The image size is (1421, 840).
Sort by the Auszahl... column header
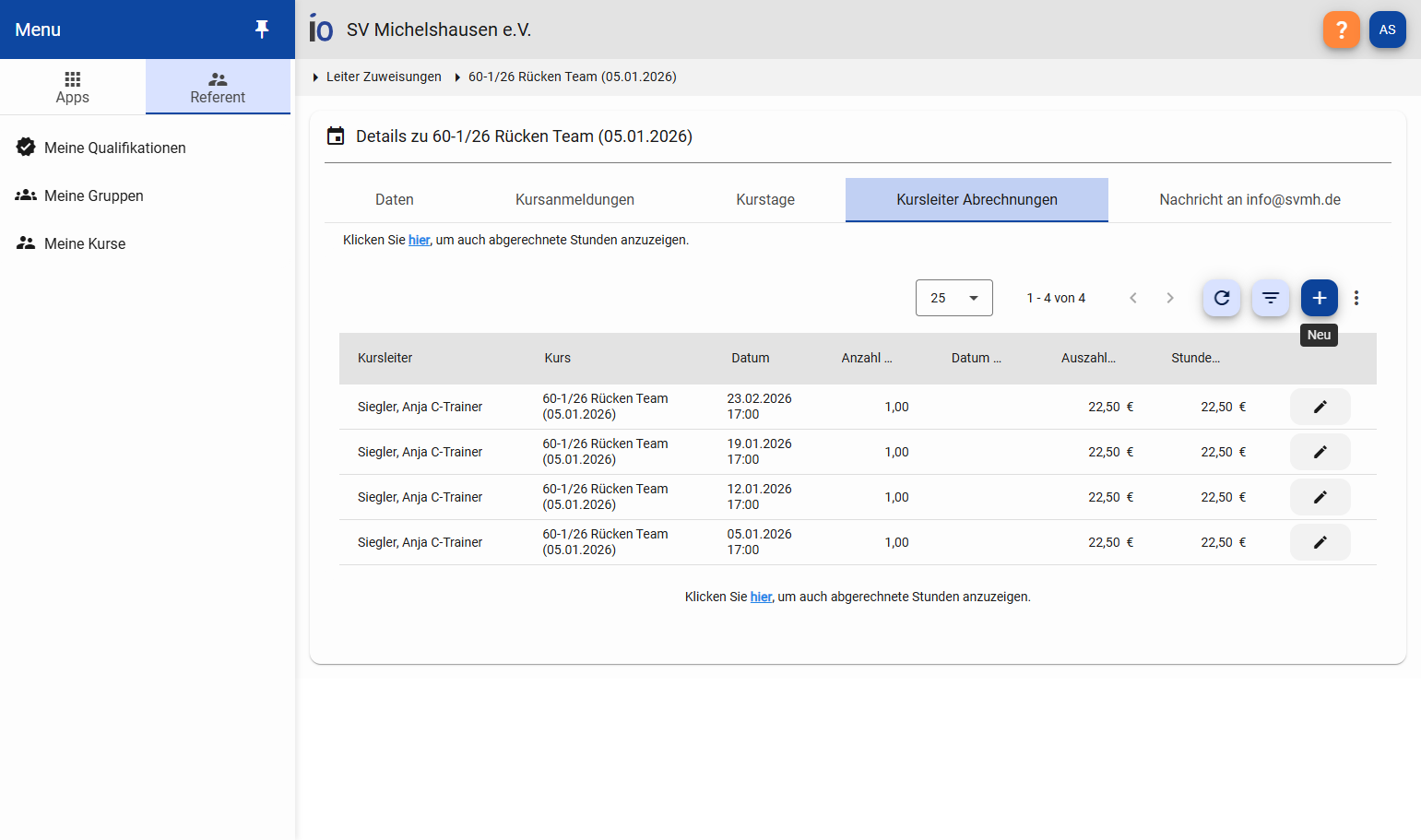click(x=1088, y=358)
